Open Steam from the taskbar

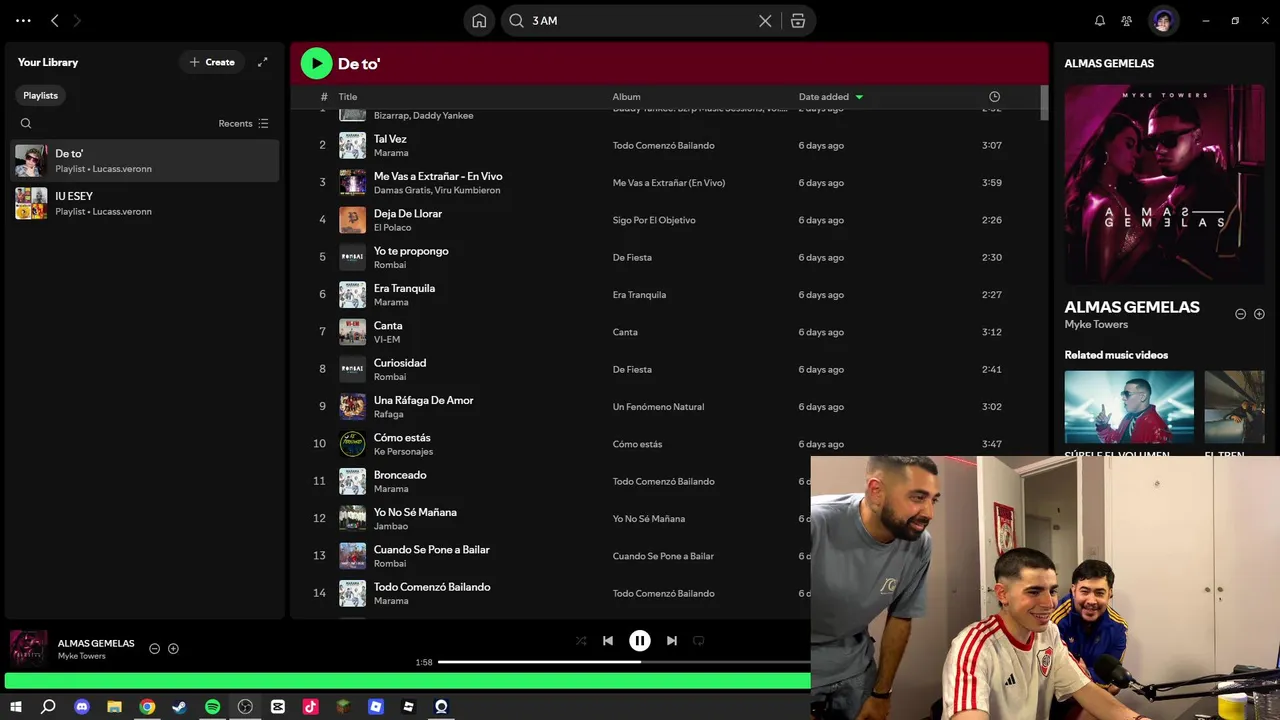pyautogui.click(x=180, y=707)
